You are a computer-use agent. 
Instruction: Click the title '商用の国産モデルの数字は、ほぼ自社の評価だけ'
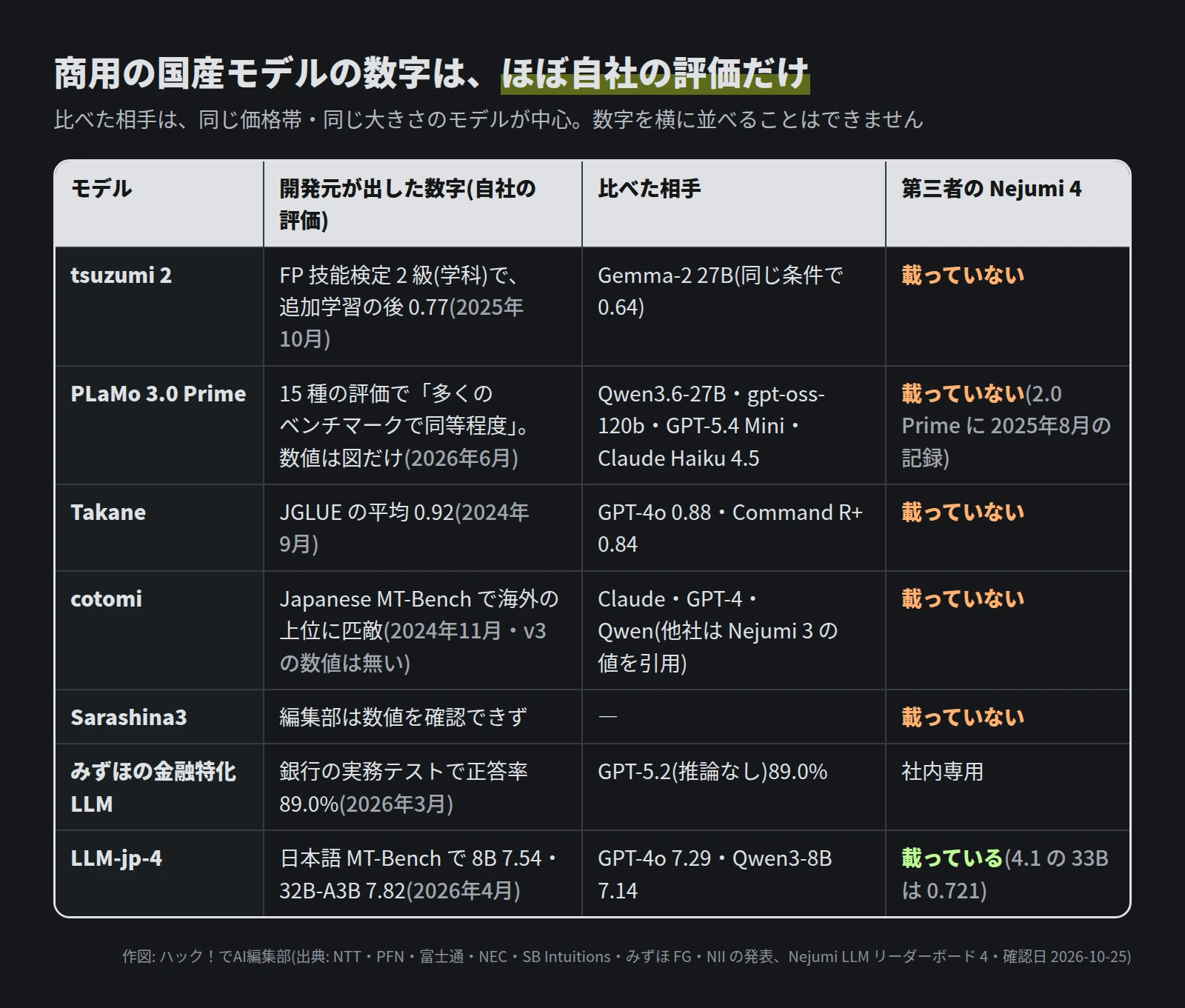(432, 73)
